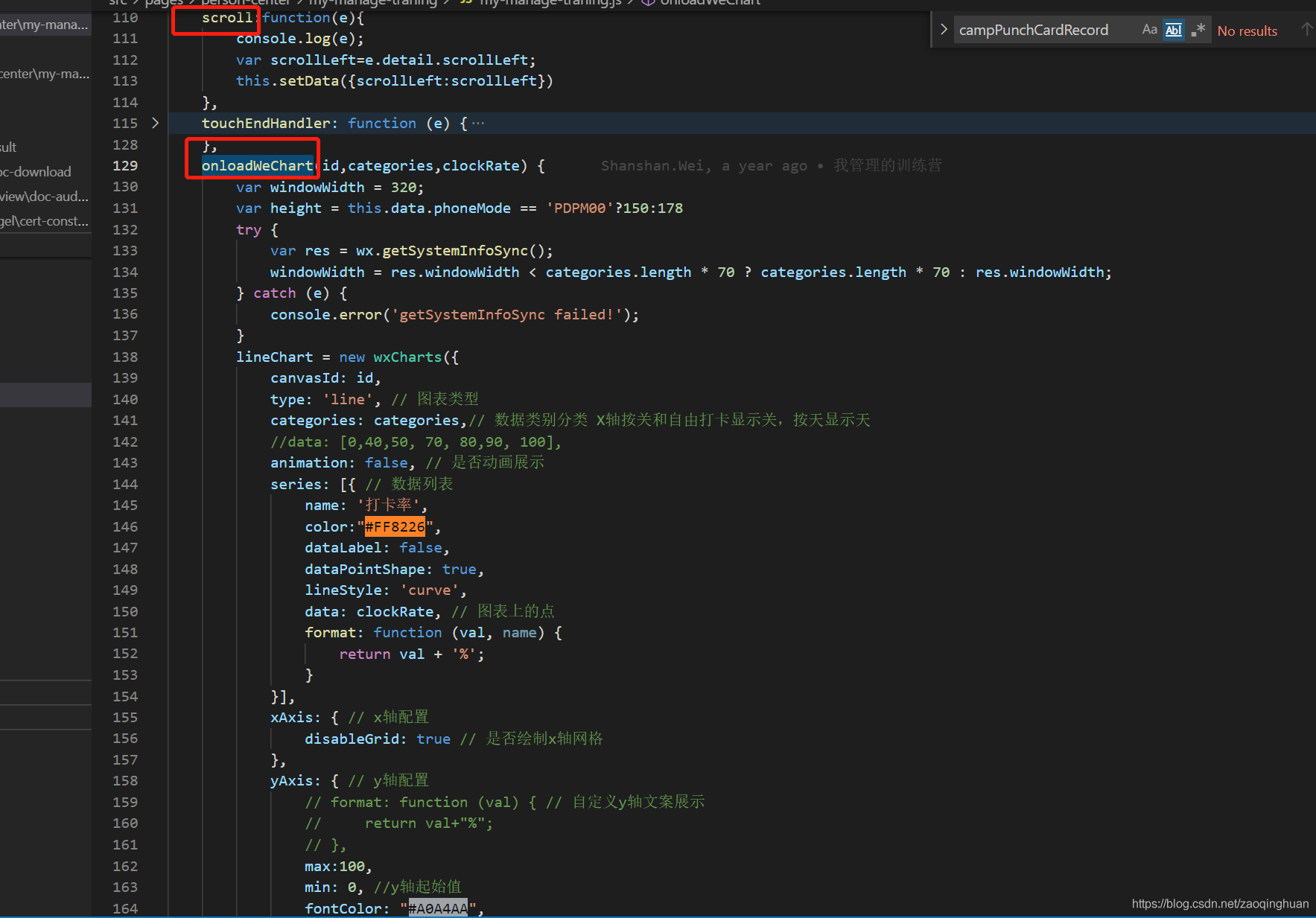Click 'getSystemInfoSync failed!' string literal
The height and width of the screenshot is (918, 1316).
(x=506, y=314)
